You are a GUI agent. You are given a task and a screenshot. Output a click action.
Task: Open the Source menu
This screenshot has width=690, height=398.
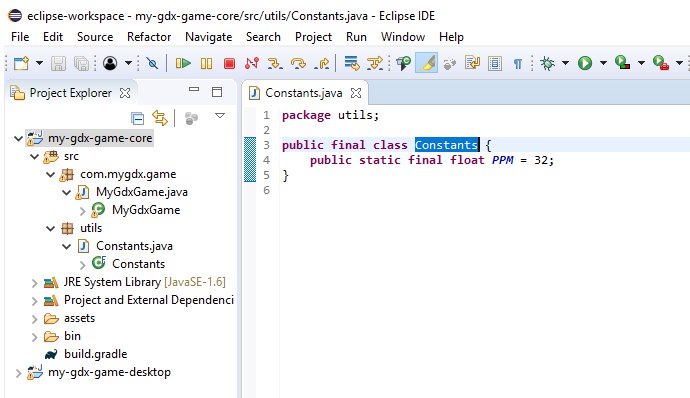(x=95, y=37)
